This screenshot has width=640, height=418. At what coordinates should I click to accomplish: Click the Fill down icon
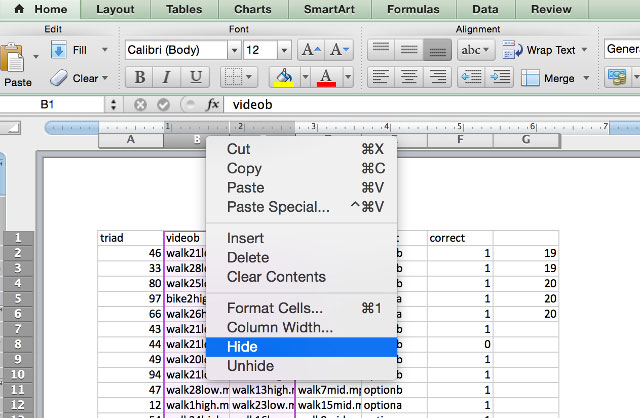tap(59, 50)
